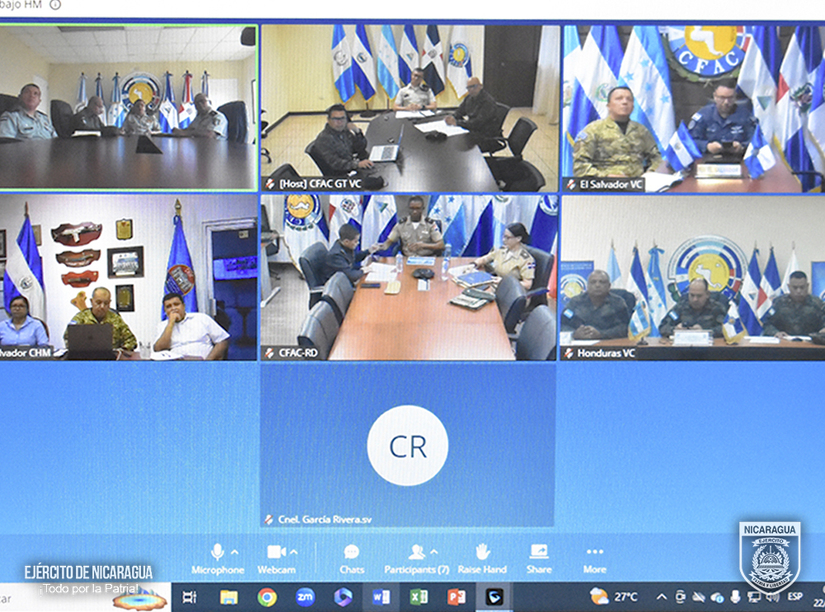Open Excel from the taskbar
825x612 pixels.
click(419, 597)
